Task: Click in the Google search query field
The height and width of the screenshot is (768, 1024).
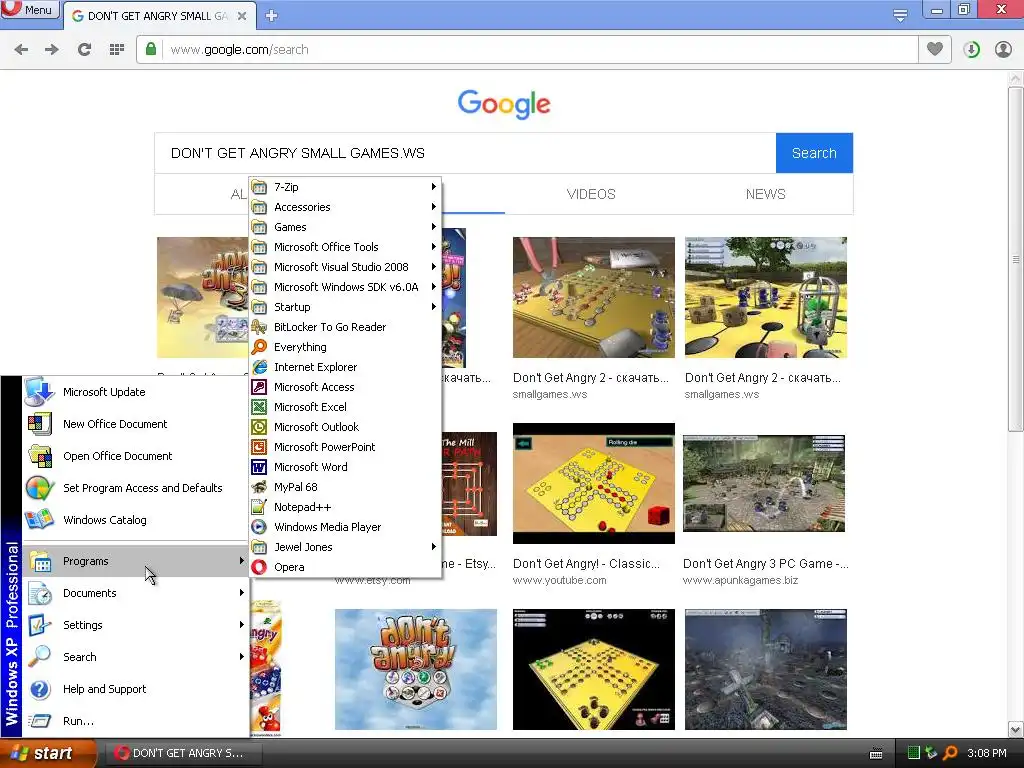Action: (465, 153)
